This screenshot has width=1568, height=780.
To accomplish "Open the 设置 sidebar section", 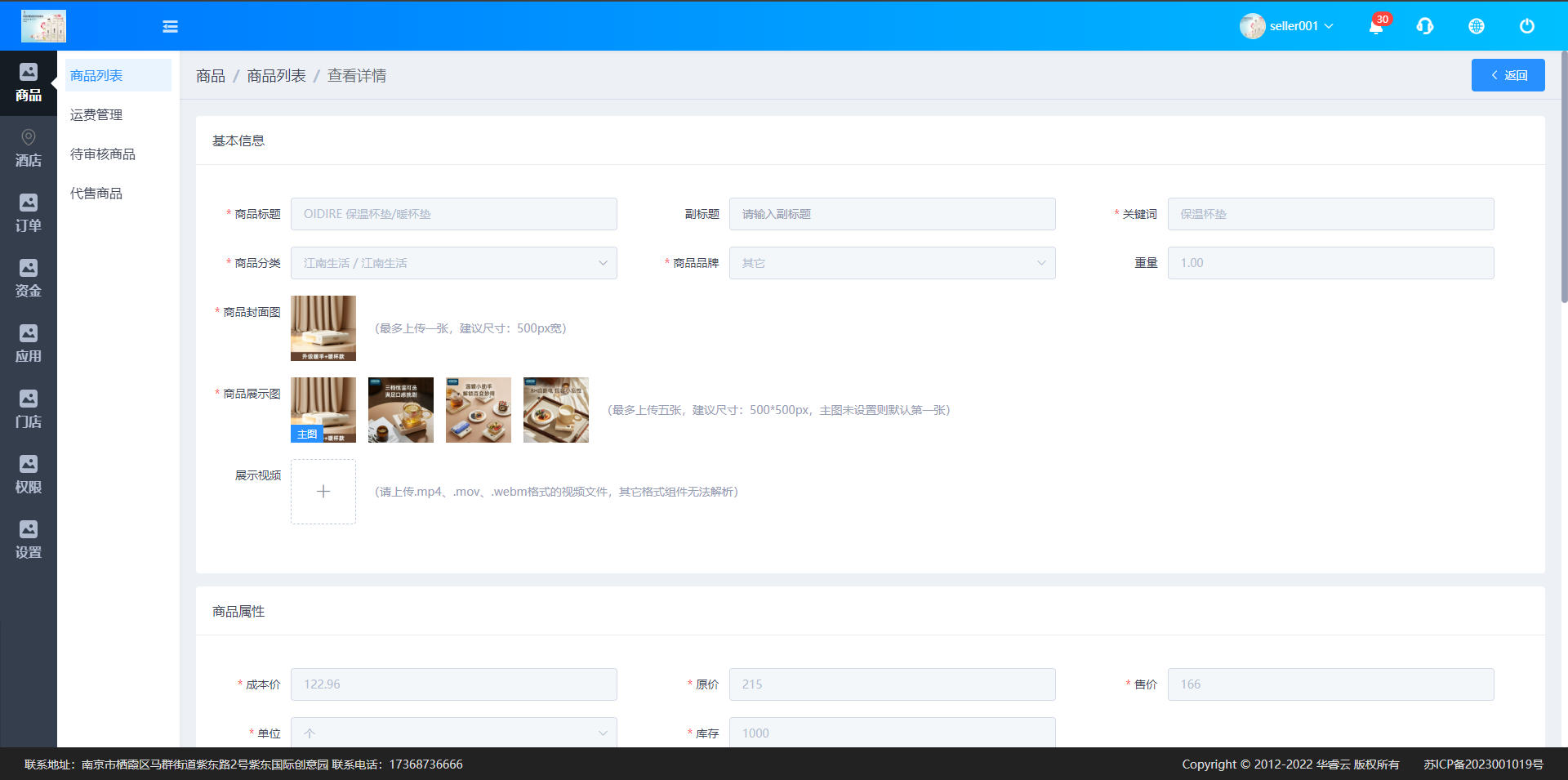I will click(28, 540).
